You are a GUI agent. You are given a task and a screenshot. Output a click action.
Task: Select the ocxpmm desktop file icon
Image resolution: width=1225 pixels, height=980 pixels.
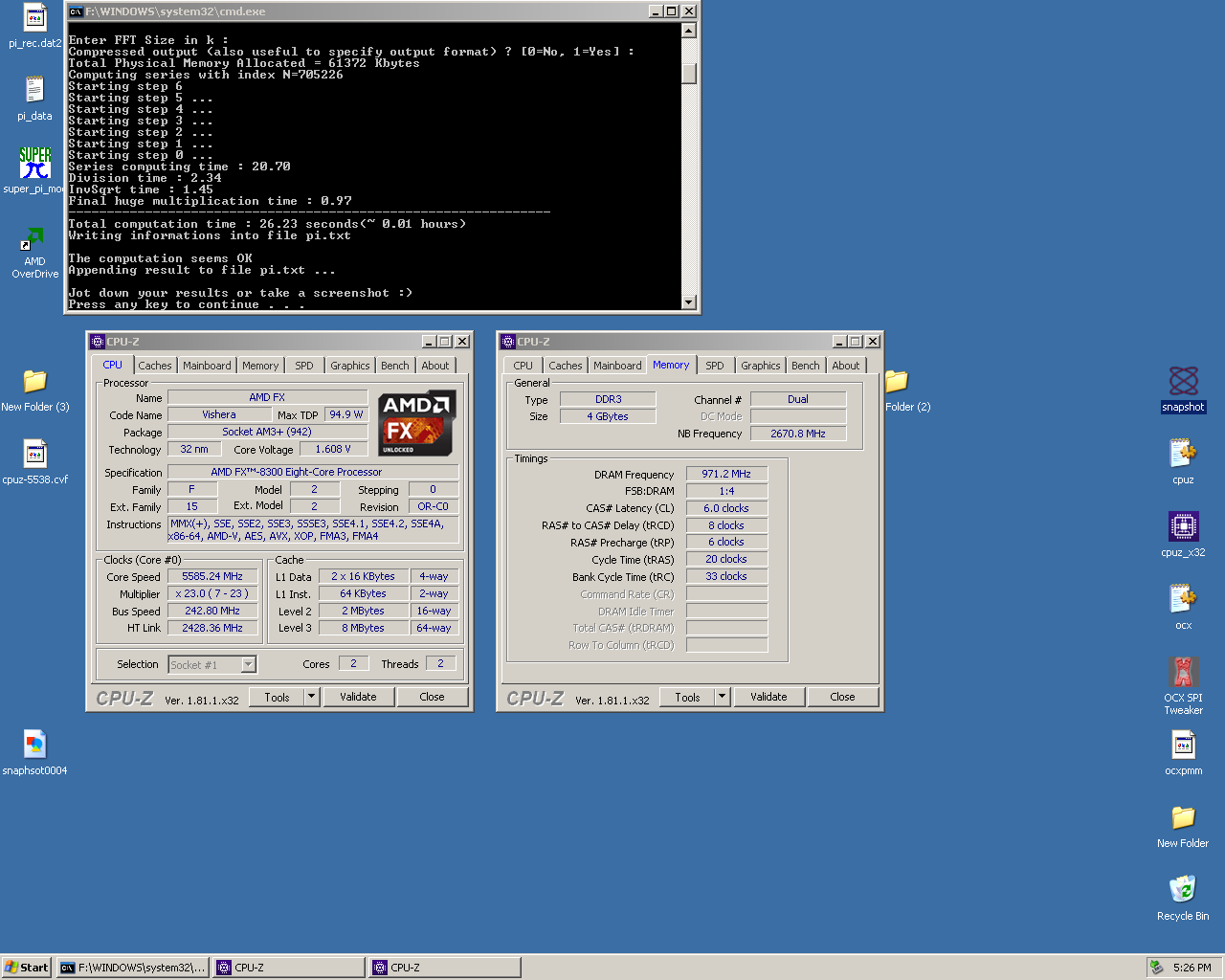[x=1183, y=745]
